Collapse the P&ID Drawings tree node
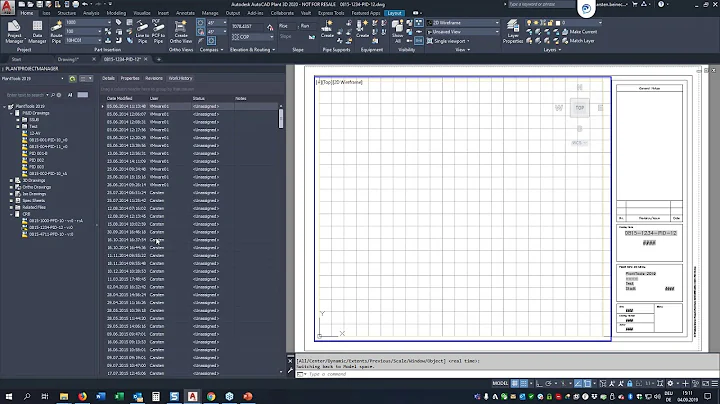This screenshot has width=720, height=404. coord(11,113)
